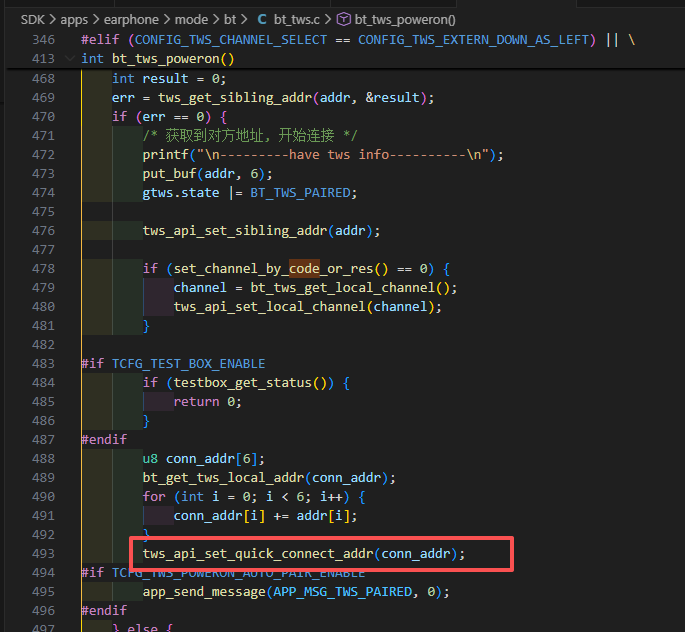Click u8 conn_addr[6] declaration
The width and height of the screenshot is (685, 632).
coord(204,459)
